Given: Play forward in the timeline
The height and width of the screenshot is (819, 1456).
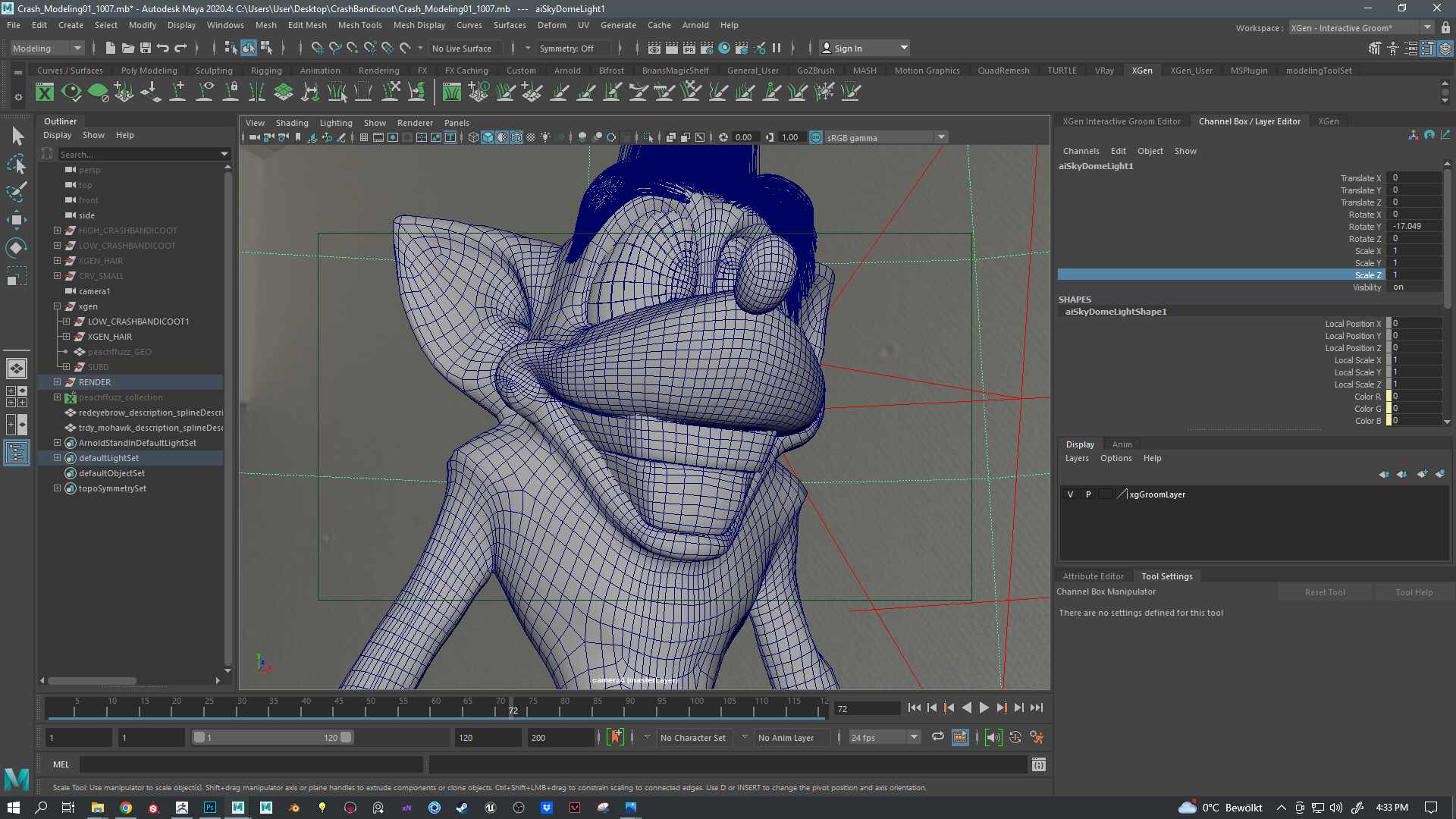Looking at the screenshot, I should coord(984,708).
